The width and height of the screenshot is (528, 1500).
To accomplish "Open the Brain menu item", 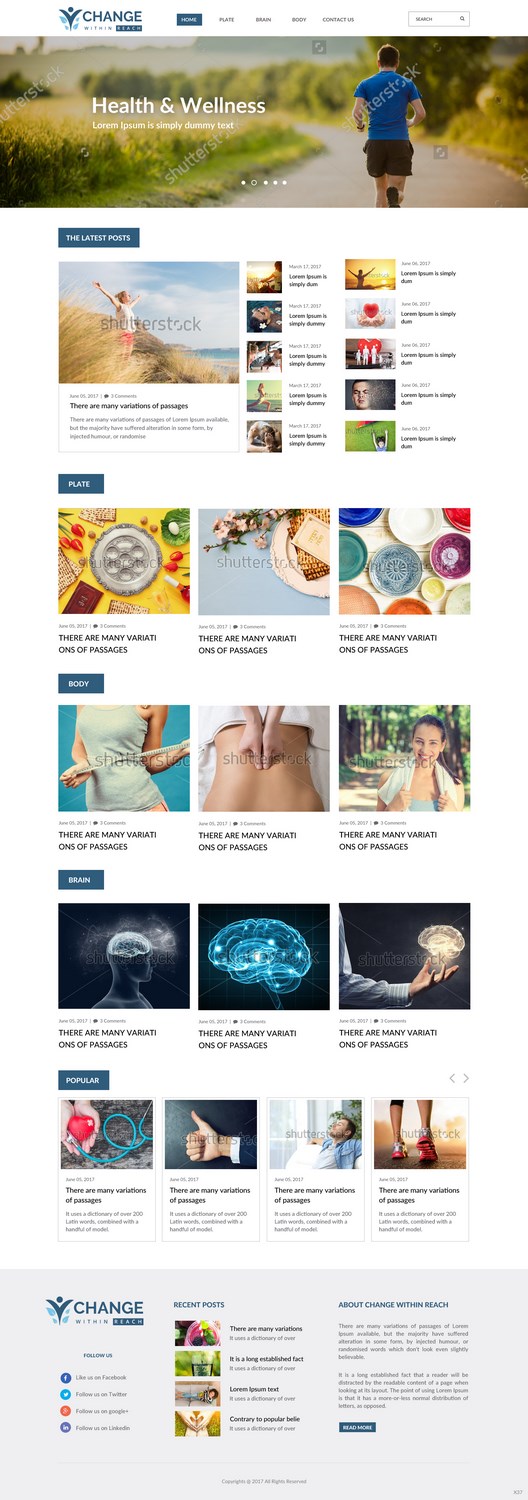I will click(263, 20).
